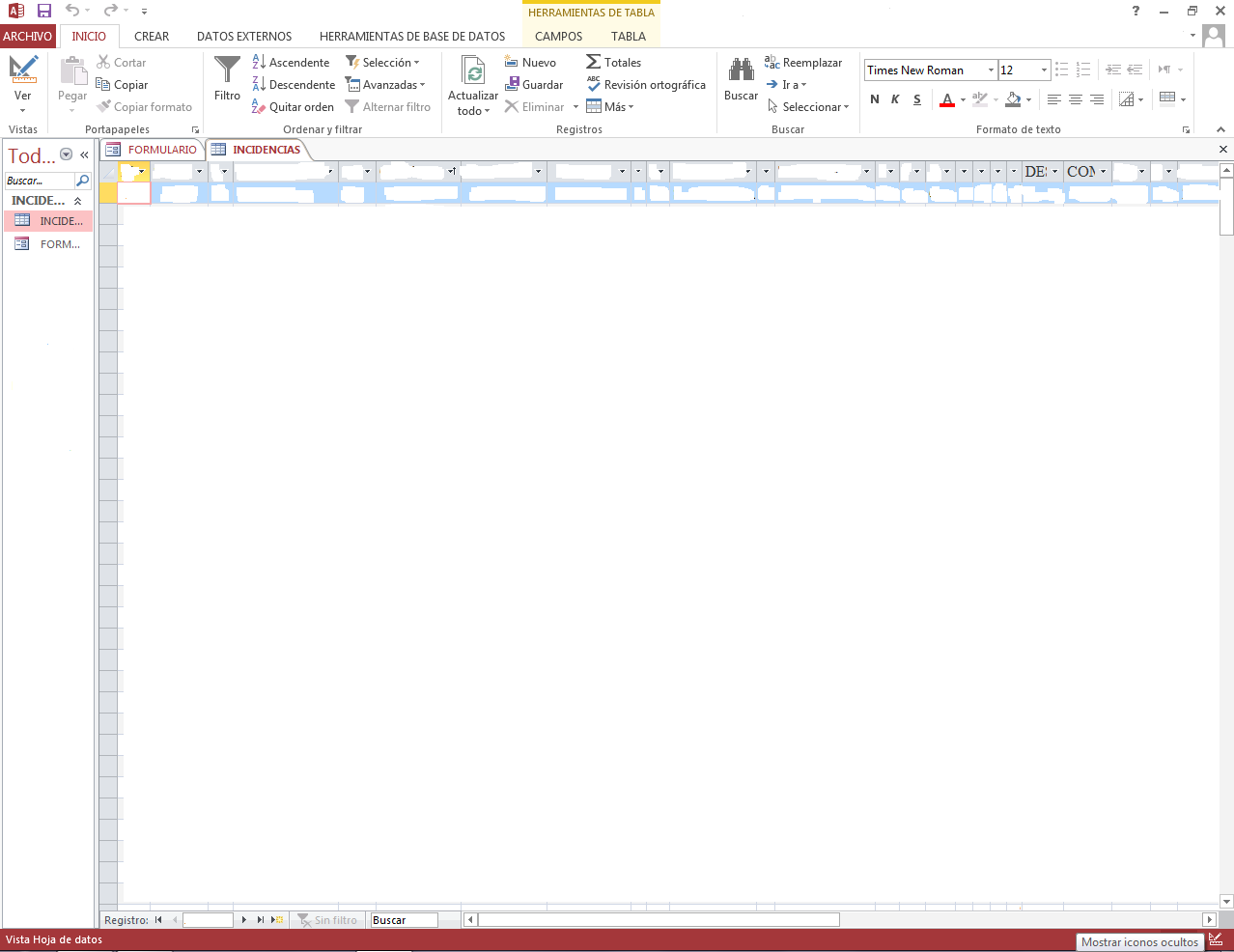Open the FORMULARIO document tab
1234x952 pixels.
tap(152, 150)
